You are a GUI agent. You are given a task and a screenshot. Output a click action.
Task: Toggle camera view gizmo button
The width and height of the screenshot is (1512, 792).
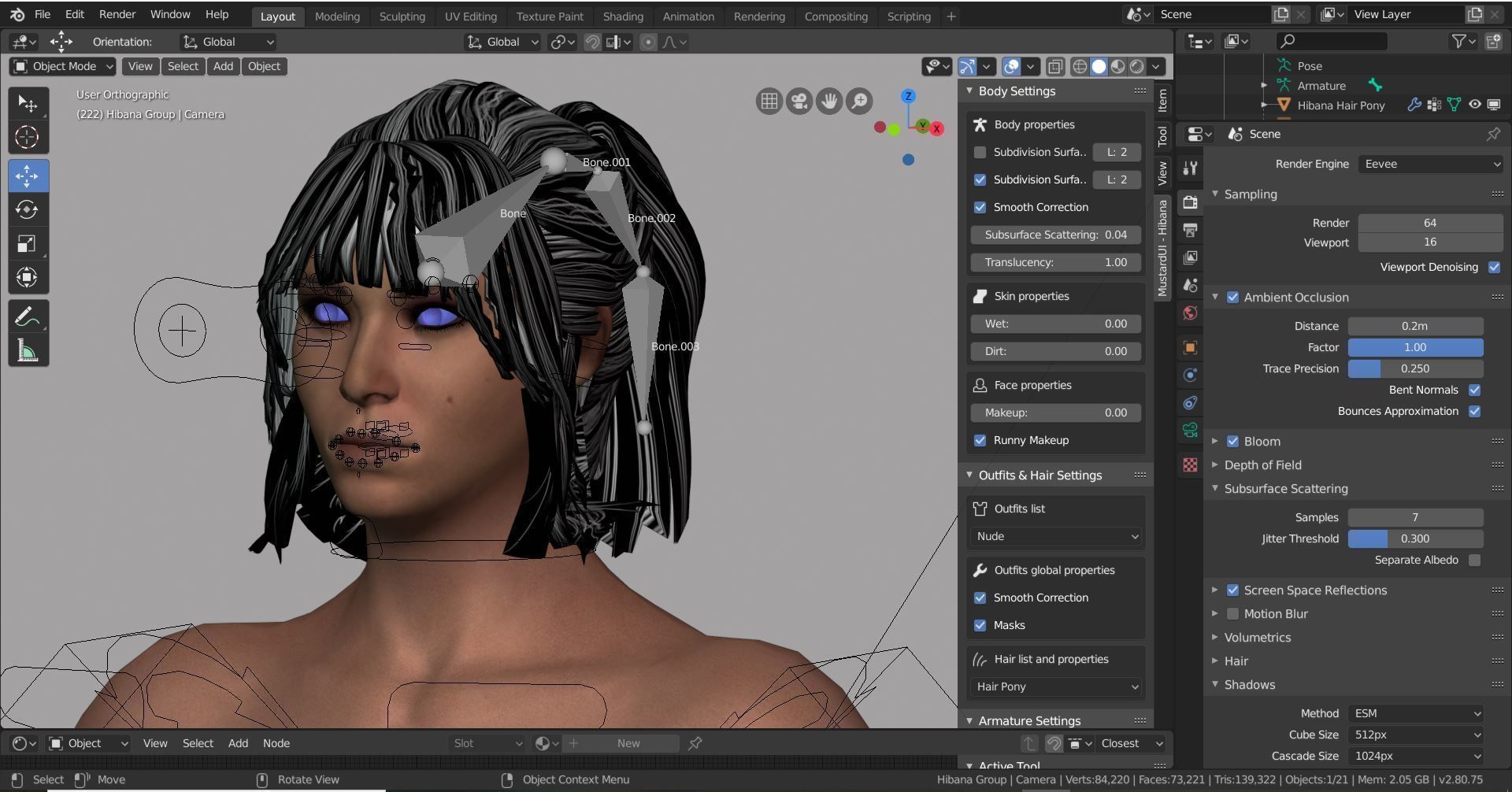[x=799, y=101]
